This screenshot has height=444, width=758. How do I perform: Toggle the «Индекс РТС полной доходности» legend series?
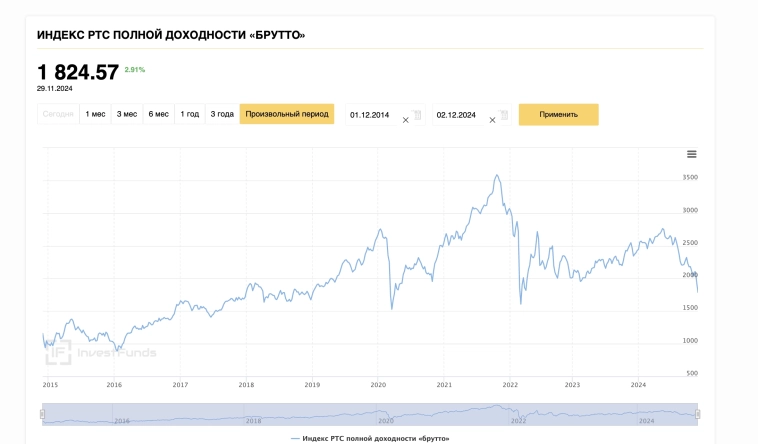point(370,439)
